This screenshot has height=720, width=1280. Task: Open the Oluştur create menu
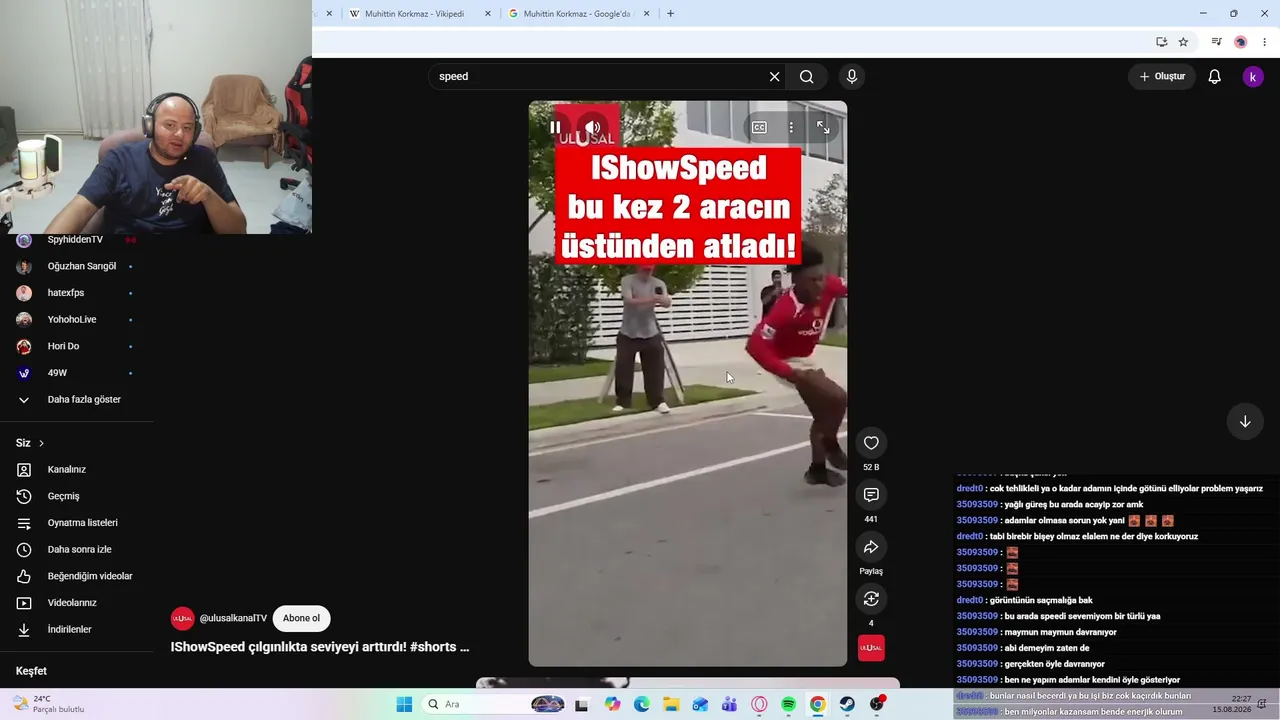(x=1162, y=76)
